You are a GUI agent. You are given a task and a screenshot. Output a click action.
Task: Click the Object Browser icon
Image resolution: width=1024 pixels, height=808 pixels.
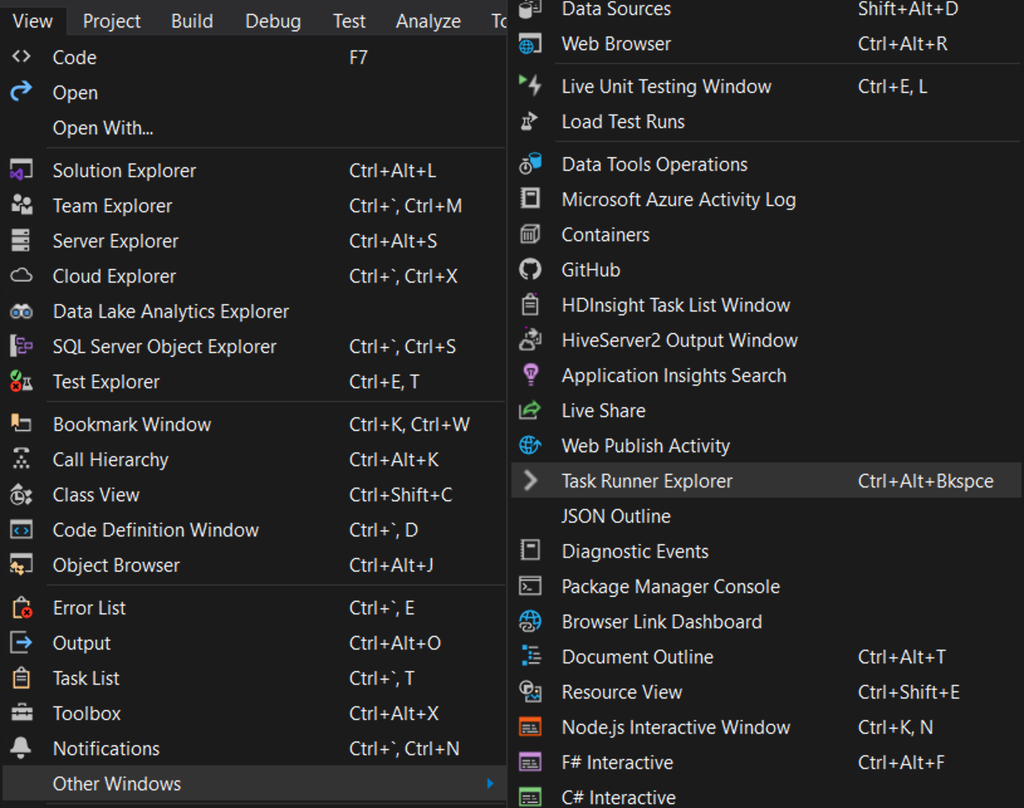[x=21, y=564]
